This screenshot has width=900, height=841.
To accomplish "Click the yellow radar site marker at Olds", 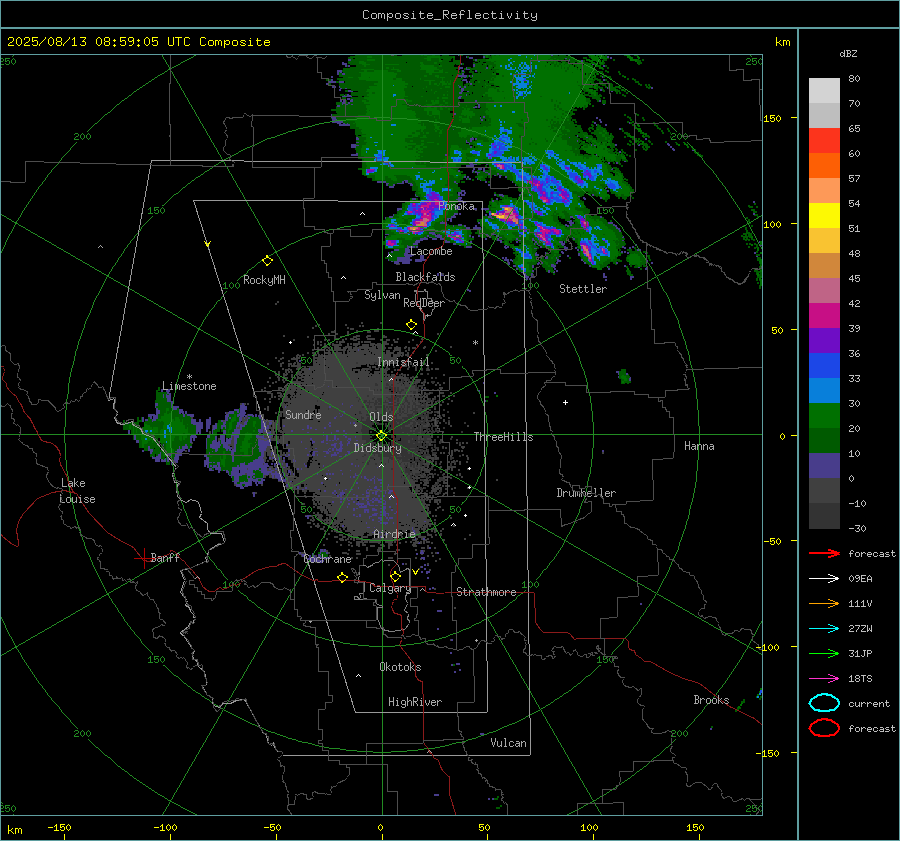I will 381,436.
